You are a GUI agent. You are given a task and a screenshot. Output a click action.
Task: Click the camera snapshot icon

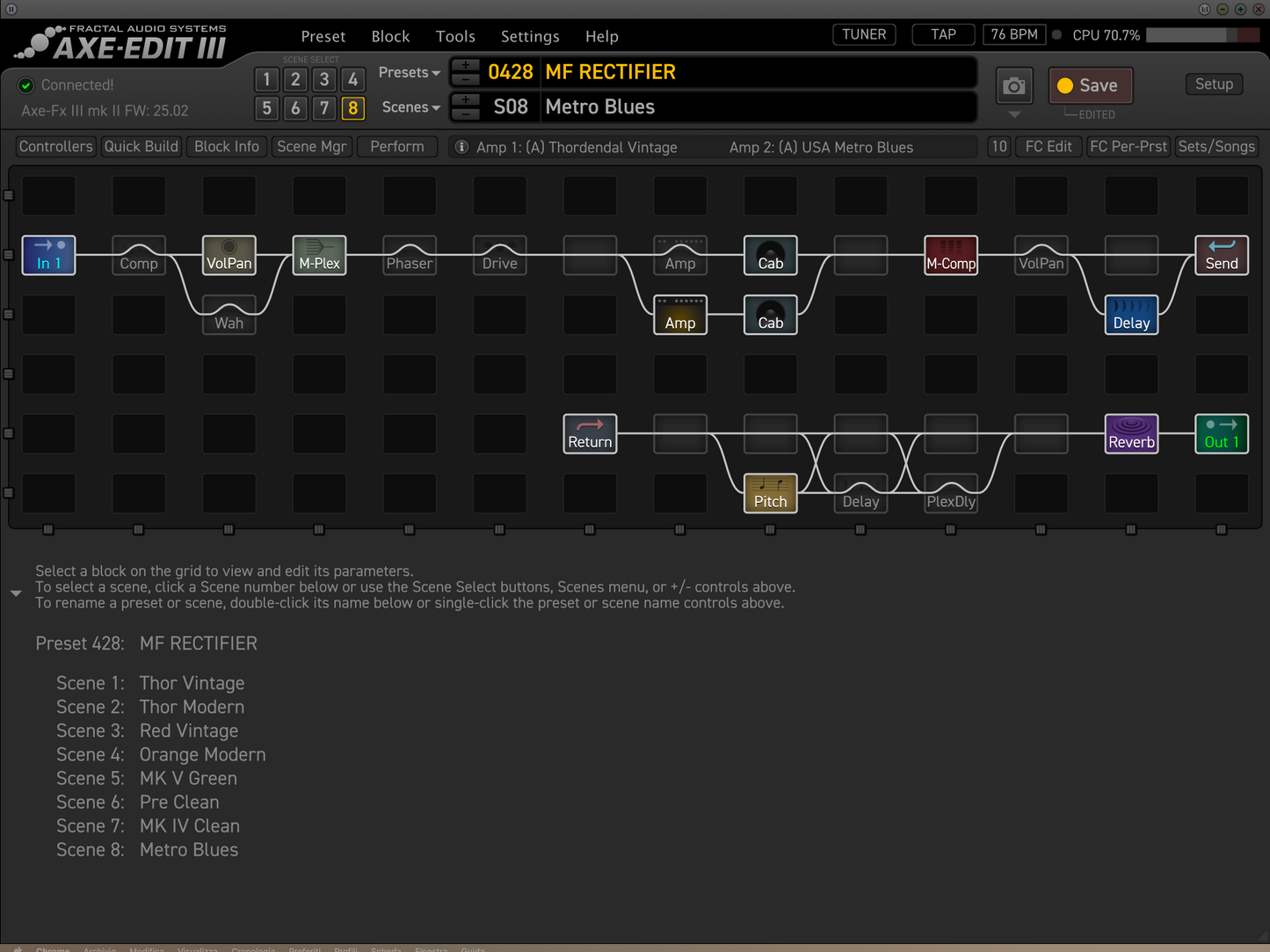[1014, 86]
